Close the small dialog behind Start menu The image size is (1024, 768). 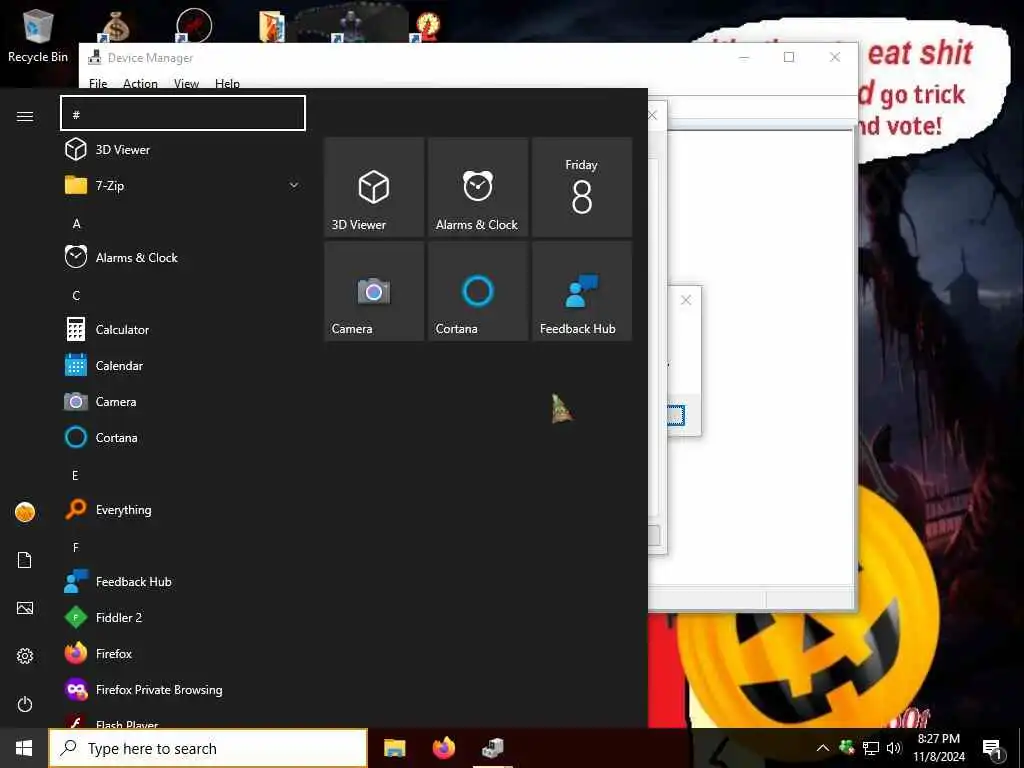(686, 300)
